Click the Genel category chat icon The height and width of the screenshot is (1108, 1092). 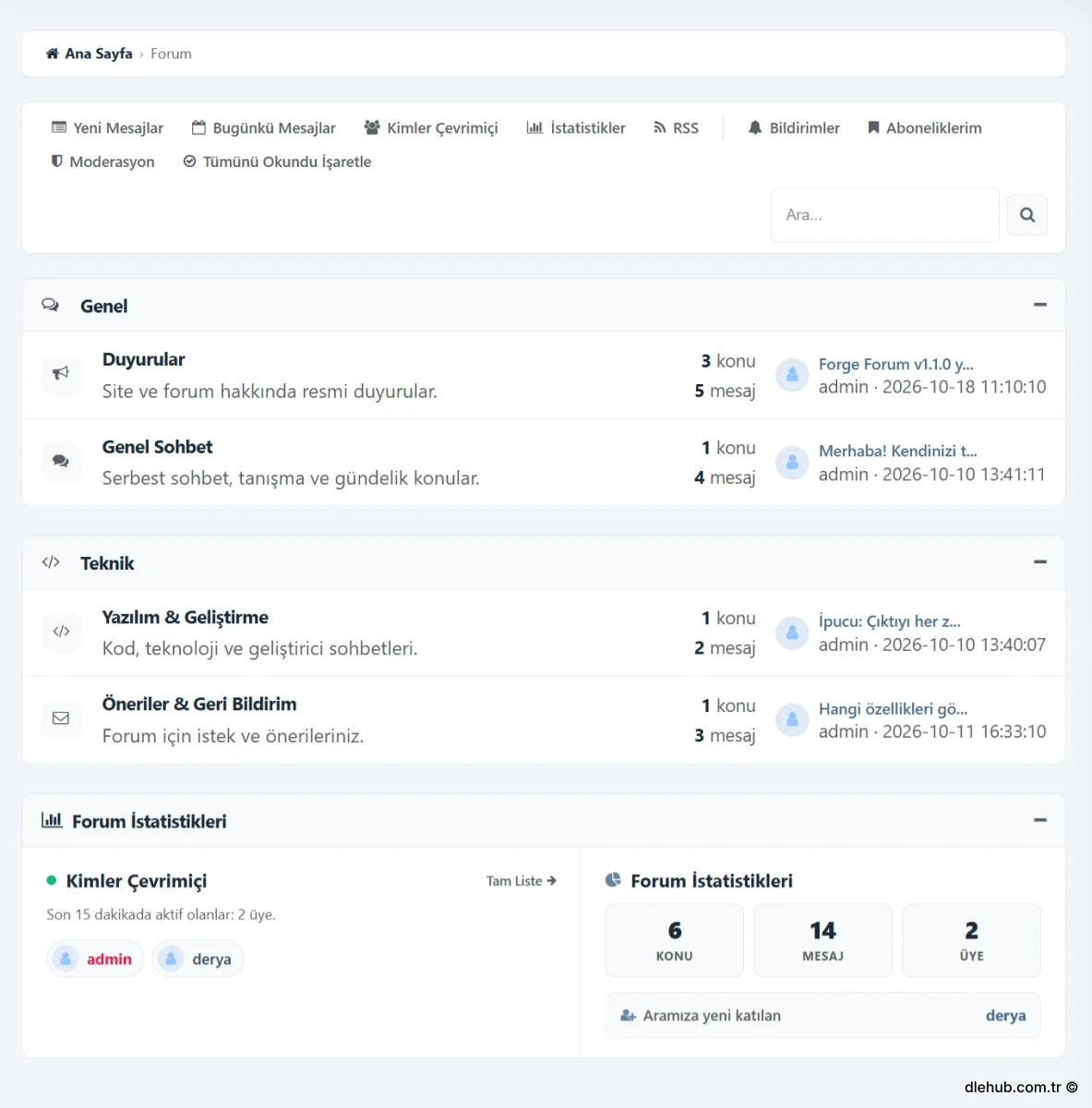[51, 305]
